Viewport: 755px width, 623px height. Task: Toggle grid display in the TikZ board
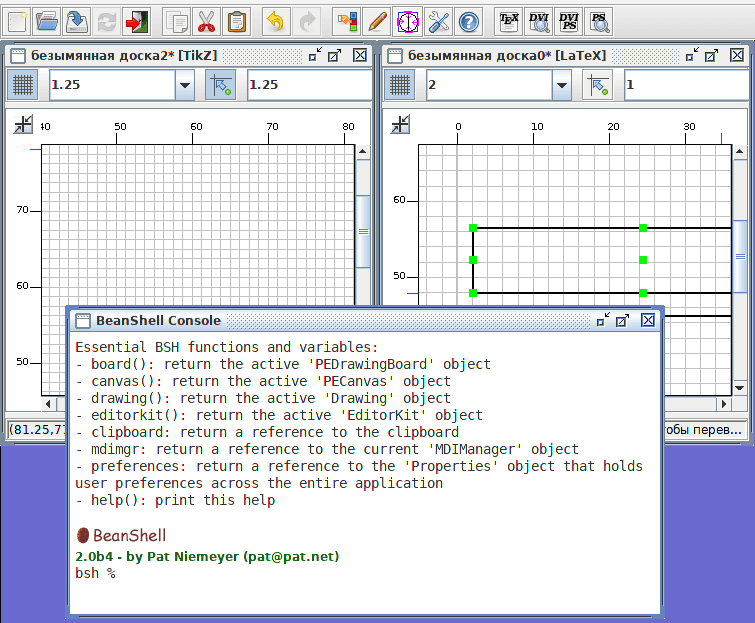[22, 85]
